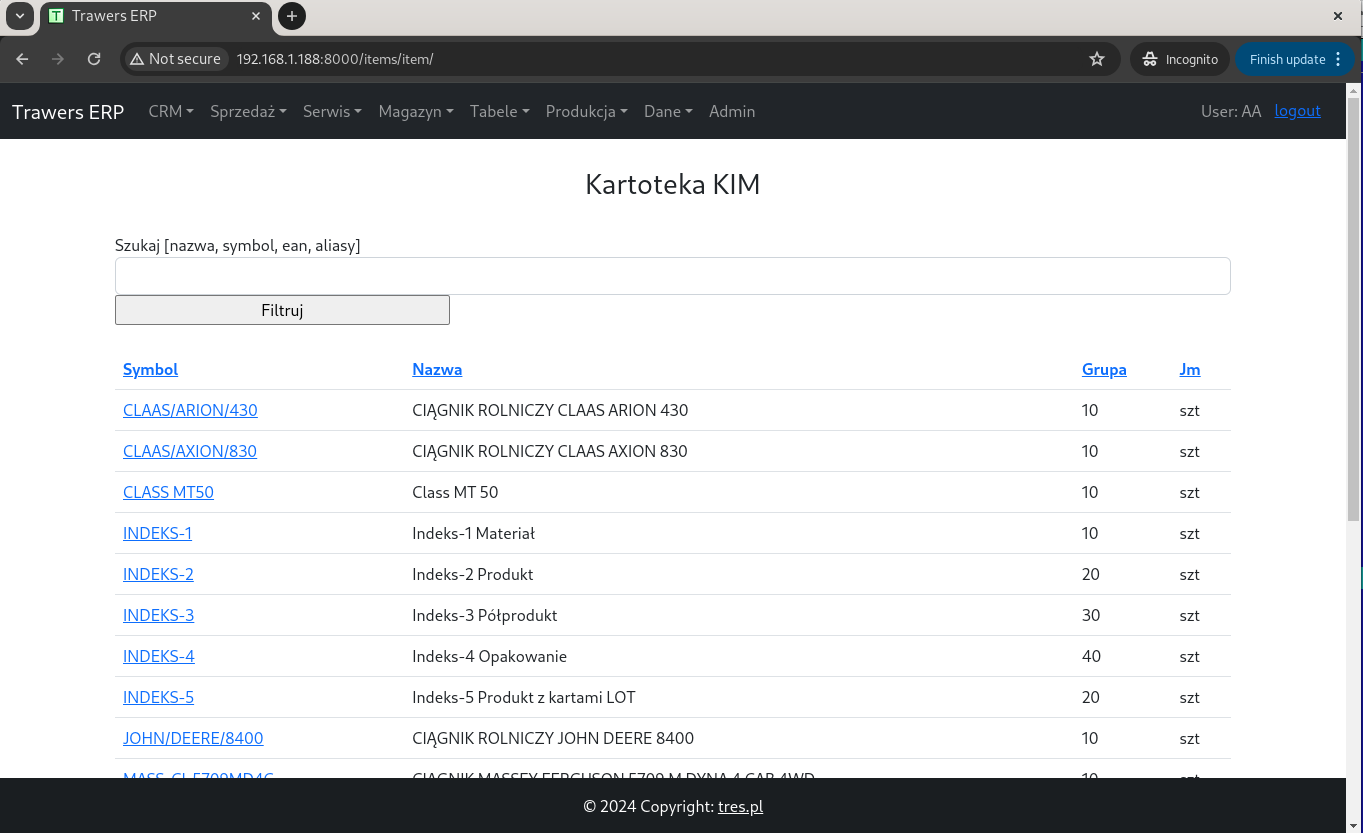Click the tres.pl footer link

coord(740,806)
